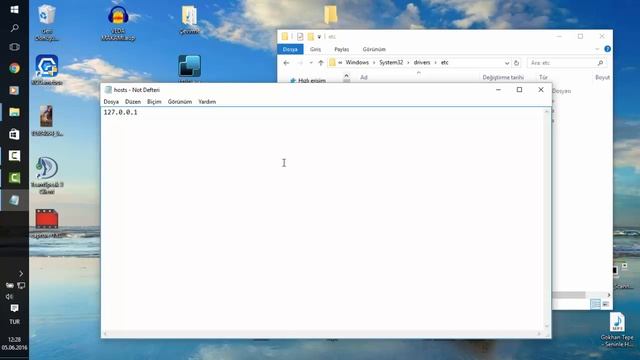Open the Gökhan Tepe MP3 desktop file
The height and width of the screenshot is (360, 640).
pyautogui.click(x=617, y=330)
